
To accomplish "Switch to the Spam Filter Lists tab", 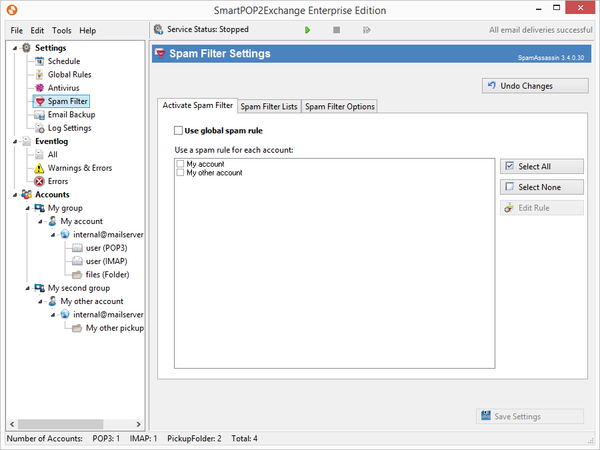I will 268,106.
